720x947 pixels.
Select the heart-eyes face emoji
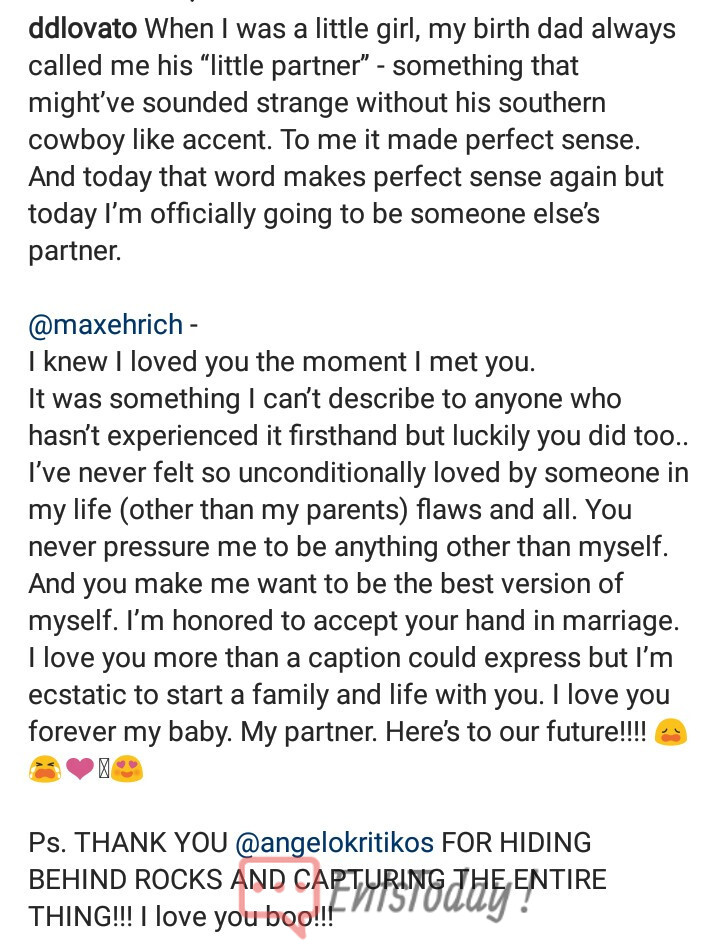point(127,769)
